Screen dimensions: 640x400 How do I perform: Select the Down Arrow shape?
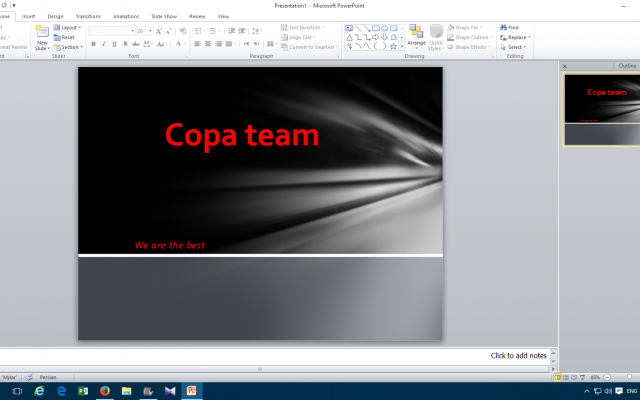point(384,37)
